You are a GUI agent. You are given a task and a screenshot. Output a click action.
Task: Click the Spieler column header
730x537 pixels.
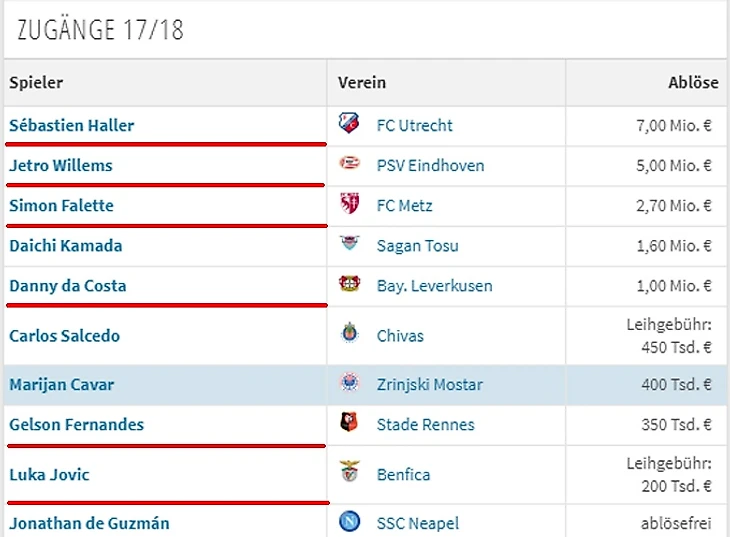point(36,83)
